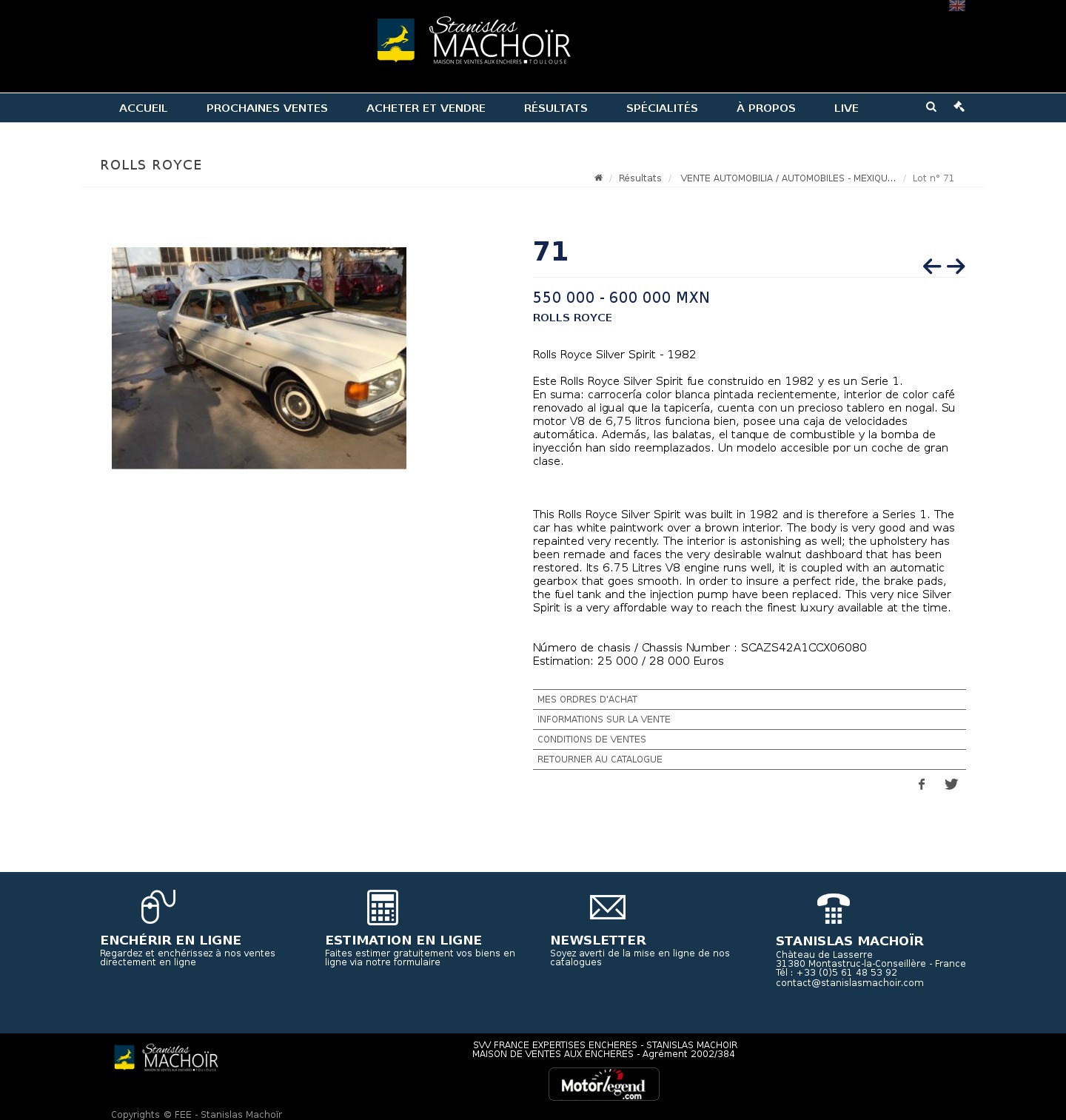Click phone number +33 (0)5 61 48 53 92
1066x1120 pixels.
tap(847, 973)
